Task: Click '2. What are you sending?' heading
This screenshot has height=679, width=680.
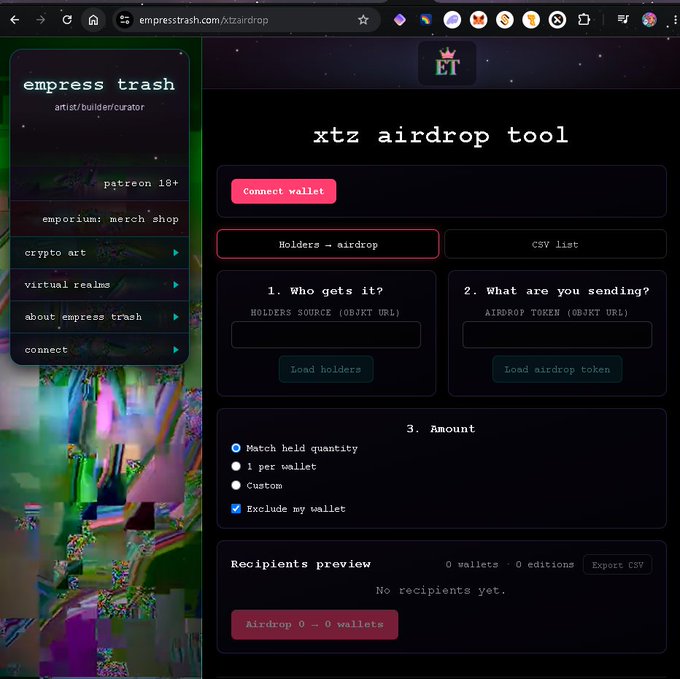Action: tap(557, 291)
